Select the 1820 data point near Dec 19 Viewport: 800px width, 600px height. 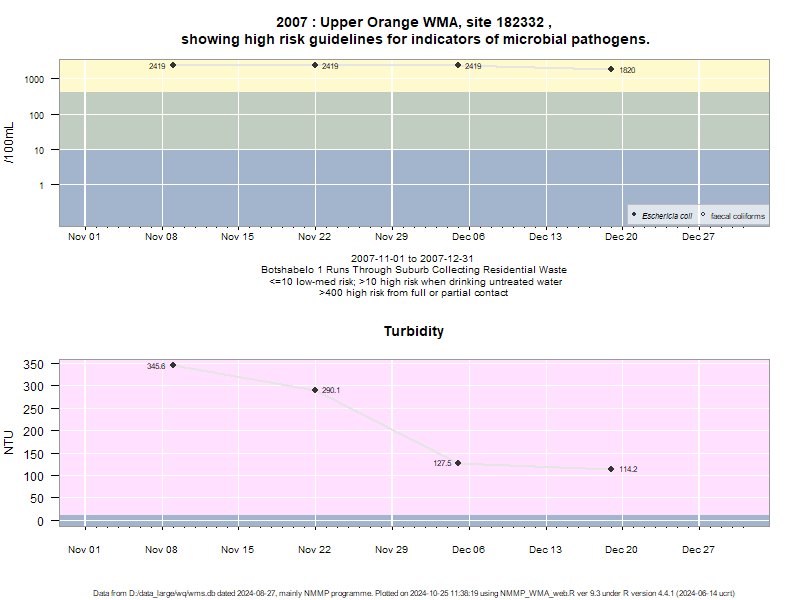pos(611,69)
